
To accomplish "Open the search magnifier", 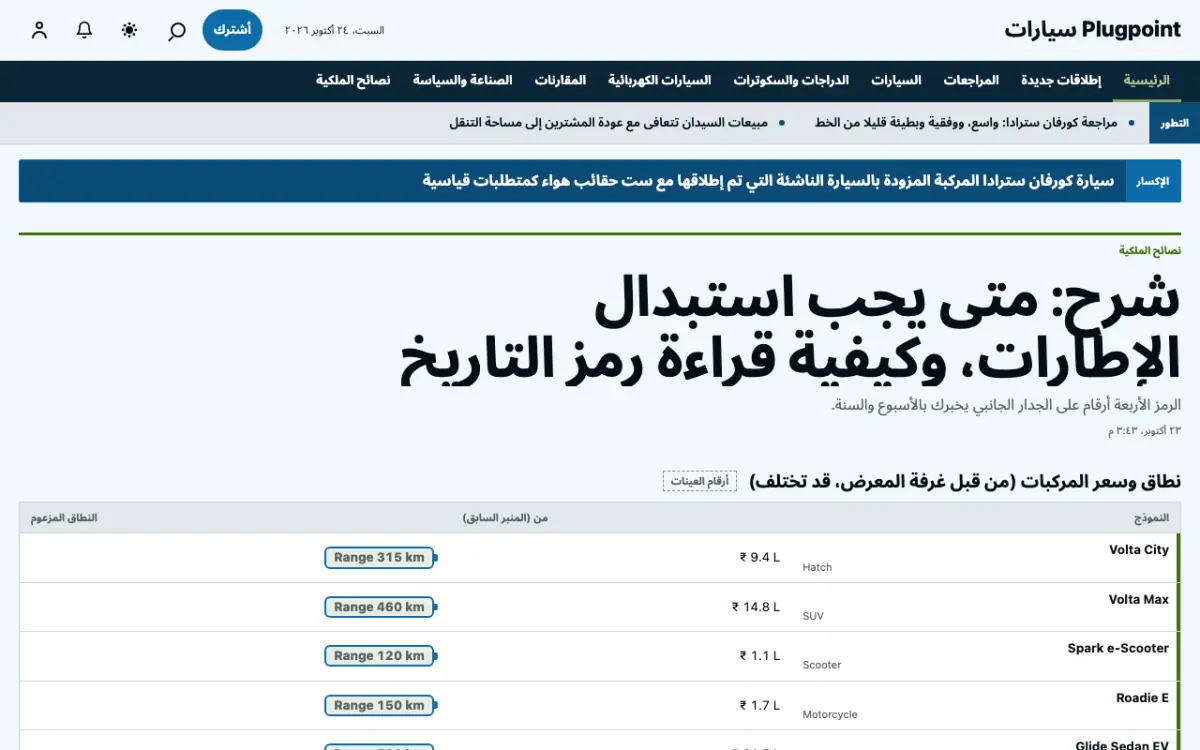I will pyautogui.click(x=176, y=30).
